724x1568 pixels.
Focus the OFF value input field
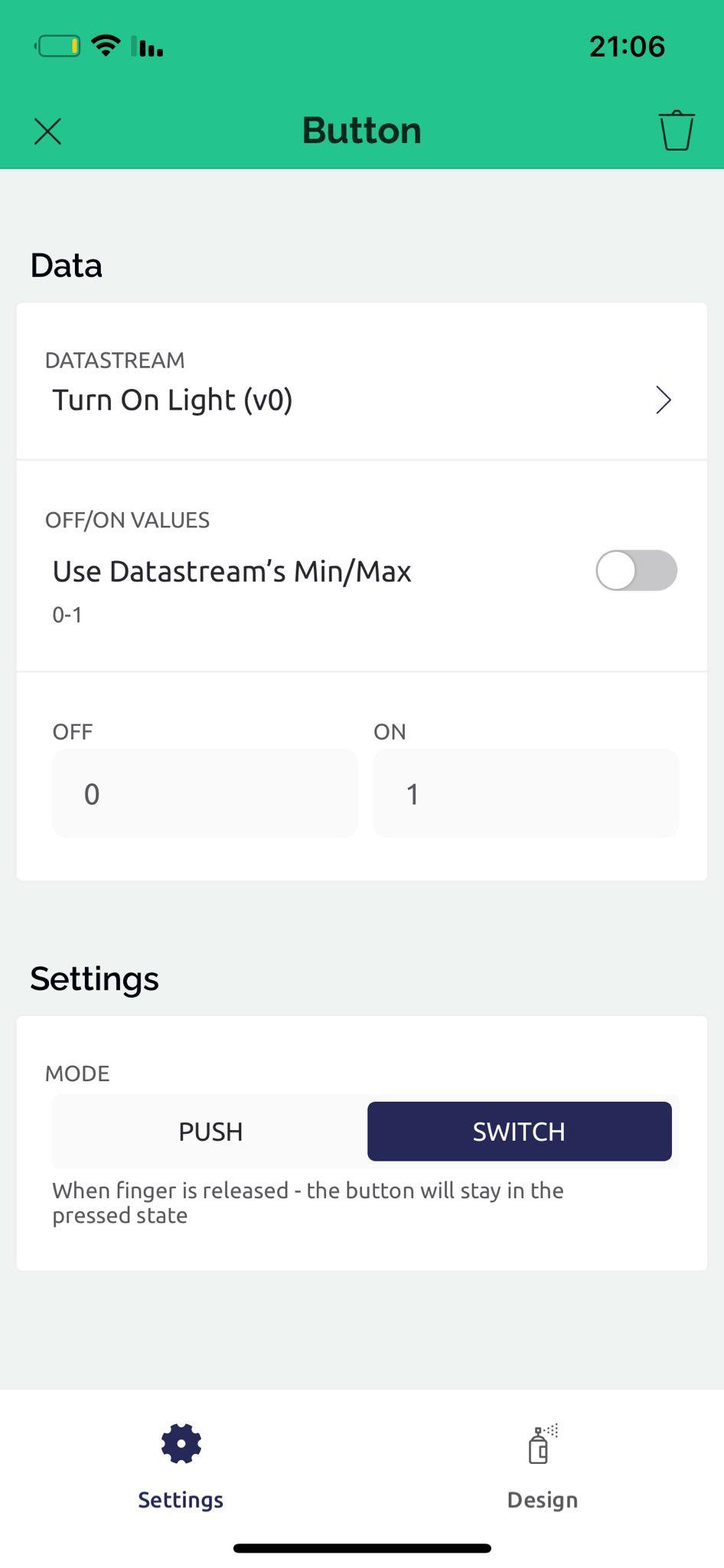204,793
